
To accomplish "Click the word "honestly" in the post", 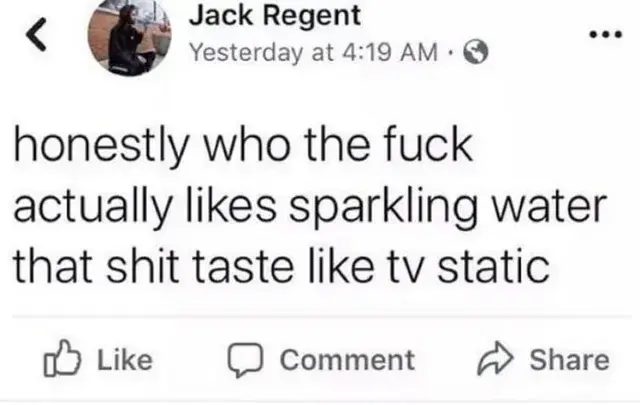I will click(101, 147).
